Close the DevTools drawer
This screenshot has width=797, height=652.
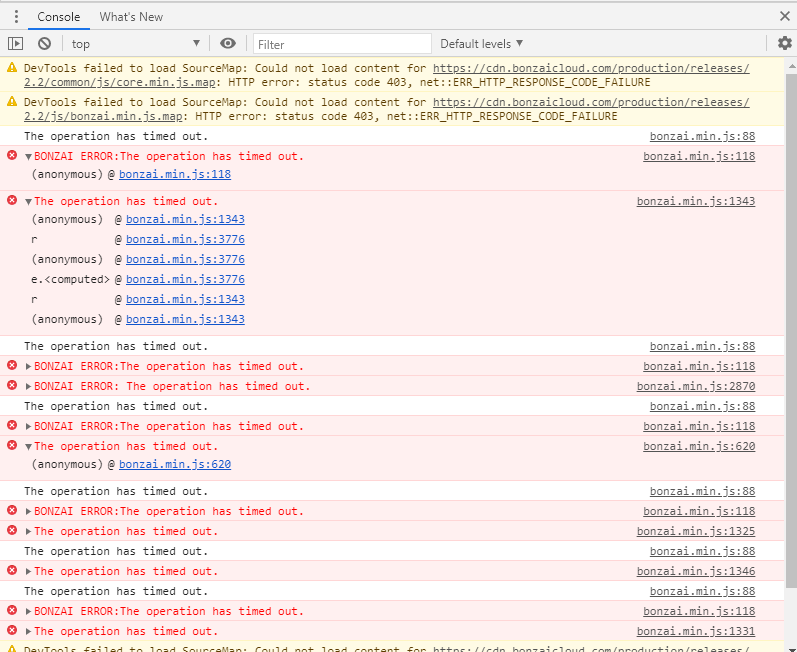click(x=785, y=16)
